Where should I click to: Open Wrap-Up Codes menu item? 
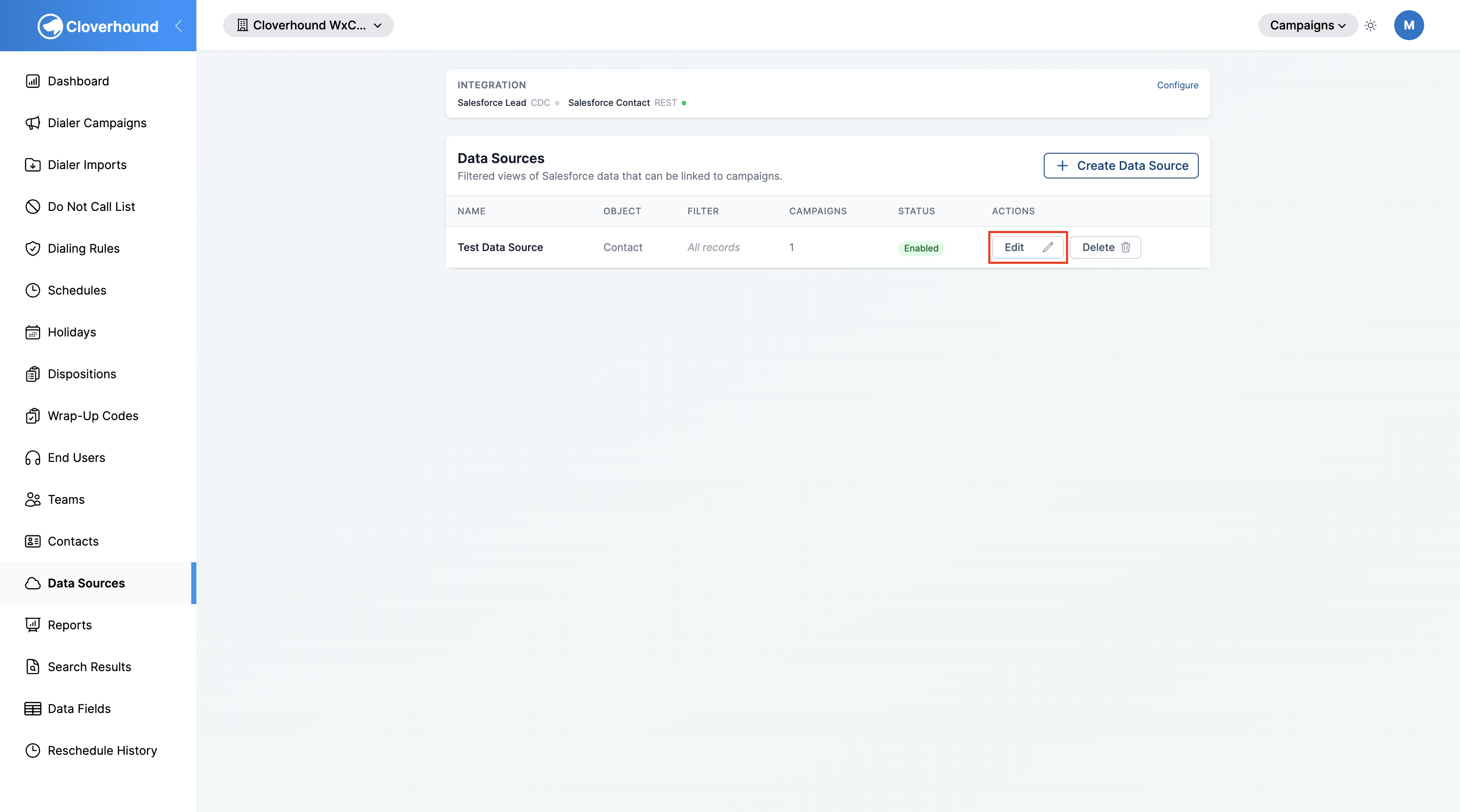point(98,416)
